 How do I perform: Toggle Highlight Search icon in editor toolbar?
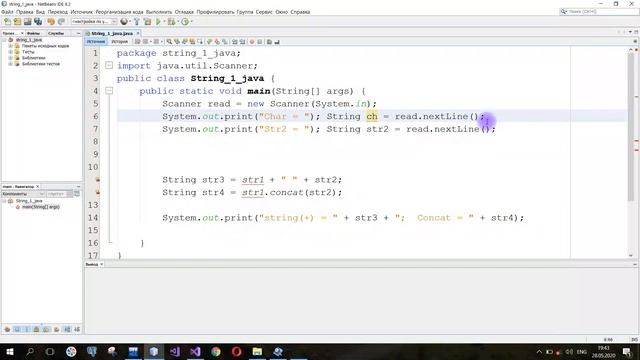192,42
